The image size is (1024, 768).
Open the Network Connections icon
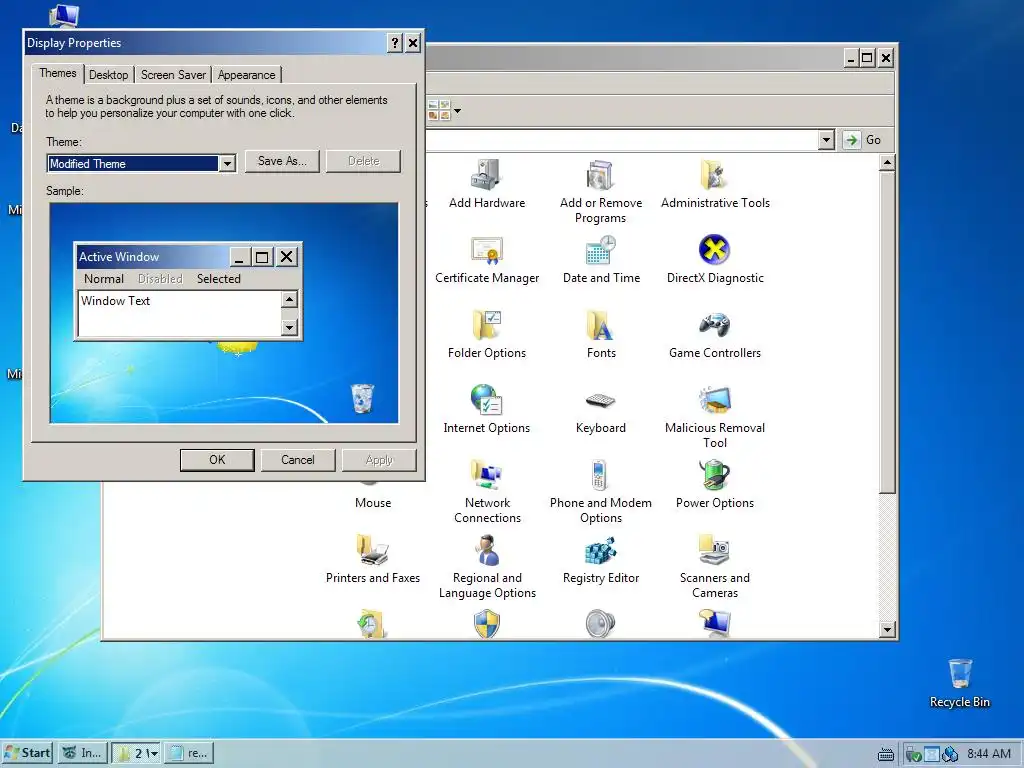pos(487,475)
